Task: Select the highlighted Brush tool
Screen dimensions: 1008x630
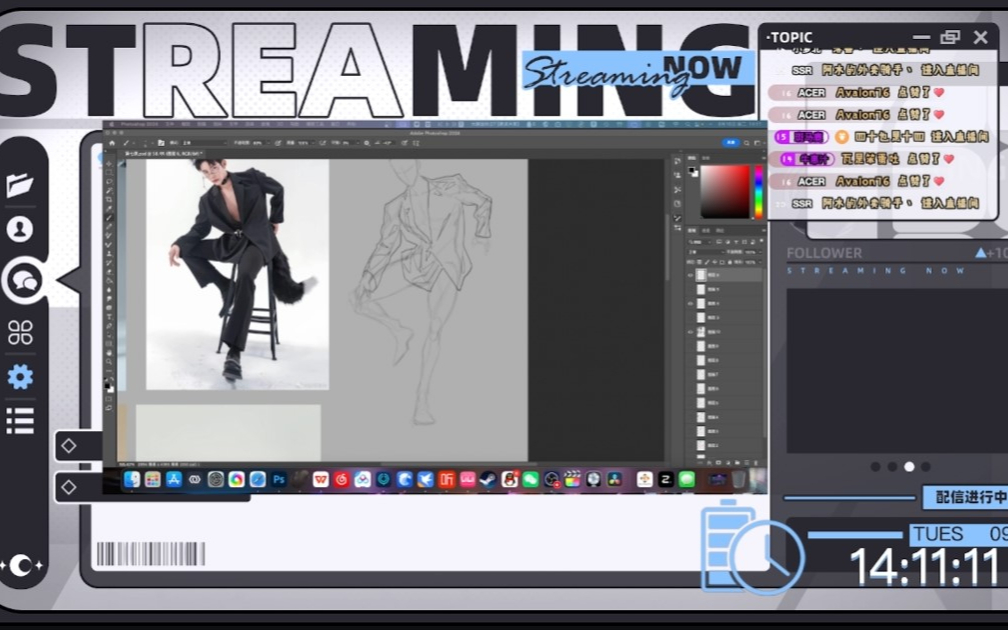Action: [x=109, y=217]
